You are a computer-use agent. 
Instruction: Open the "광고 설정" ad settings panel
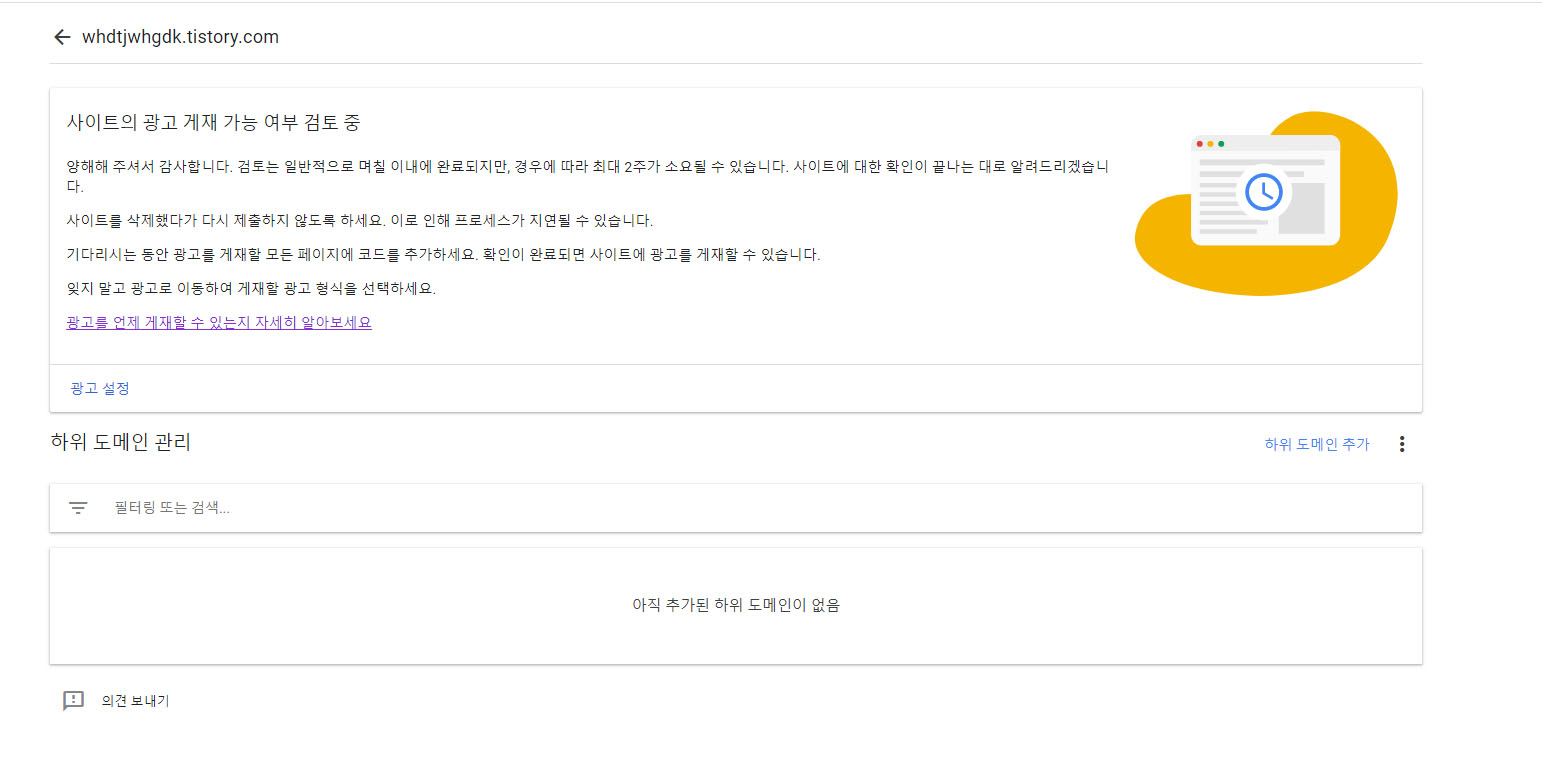(98, 388)
